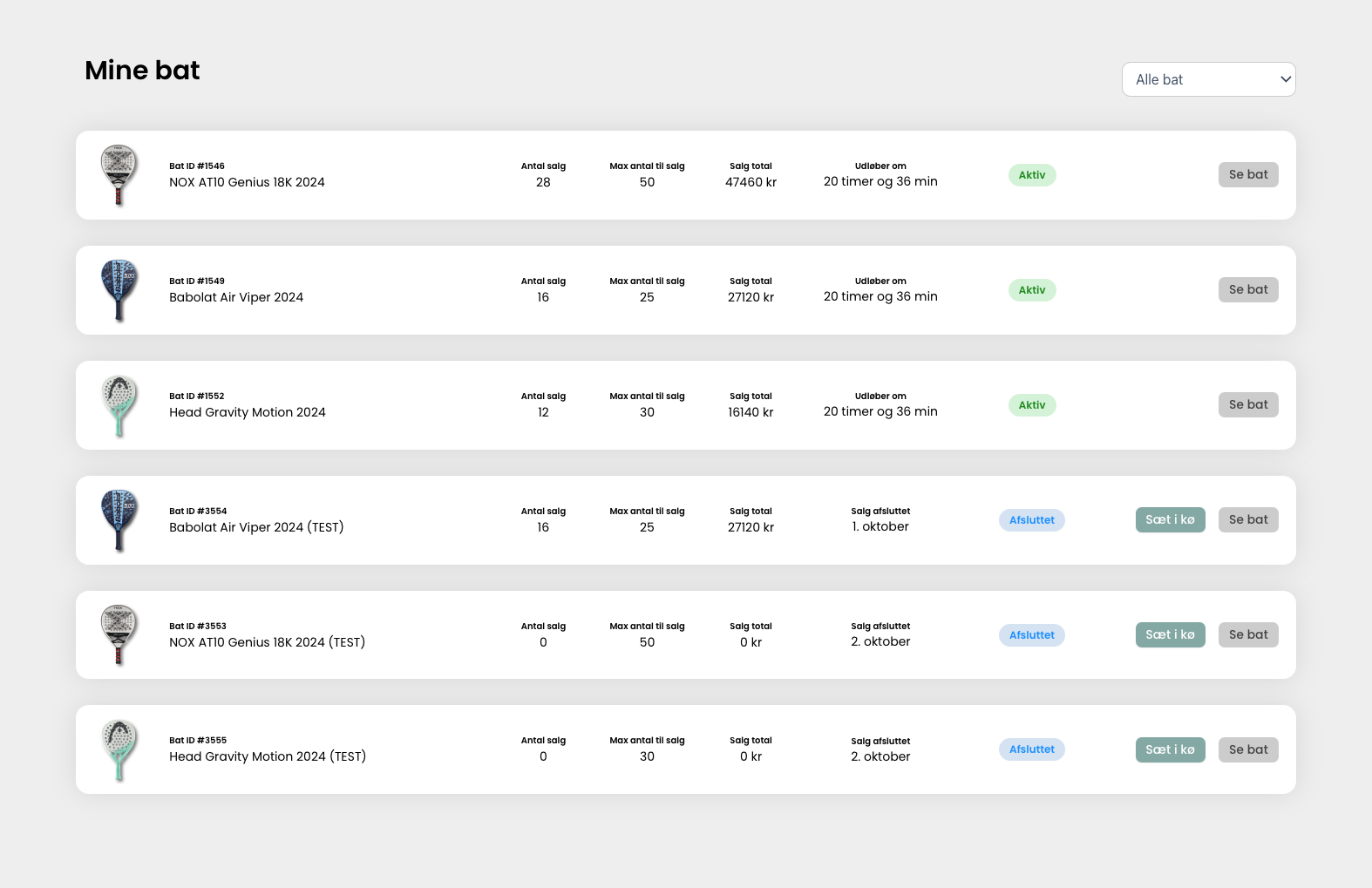Select the NOX AT10 Genius 18K 2024 title
This screenshot has height=888, width=1372.
click(247, 182)
